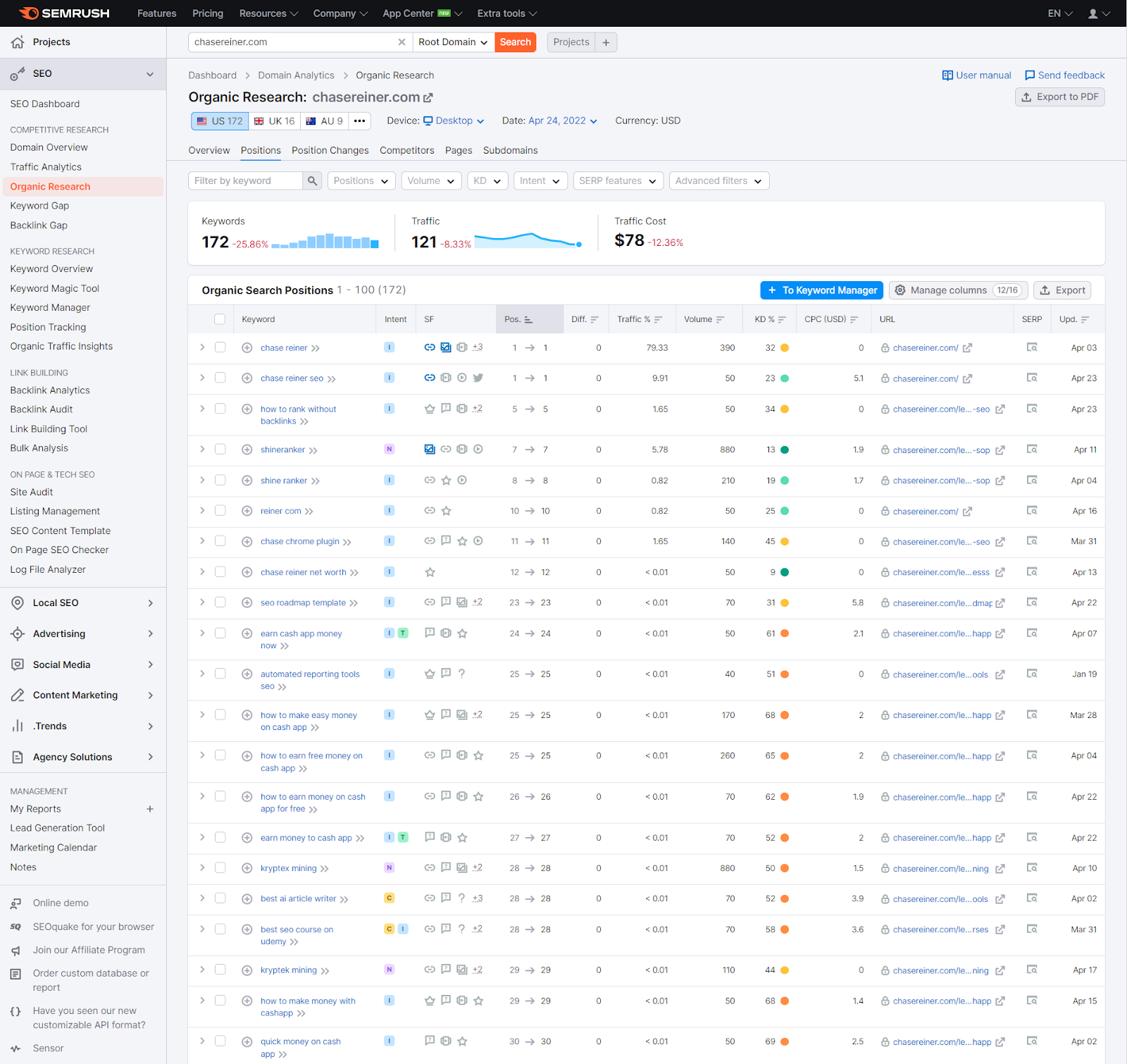Open the user account profile icon
Viewport: 1127px width, 1064px height.
[1093, 13]
